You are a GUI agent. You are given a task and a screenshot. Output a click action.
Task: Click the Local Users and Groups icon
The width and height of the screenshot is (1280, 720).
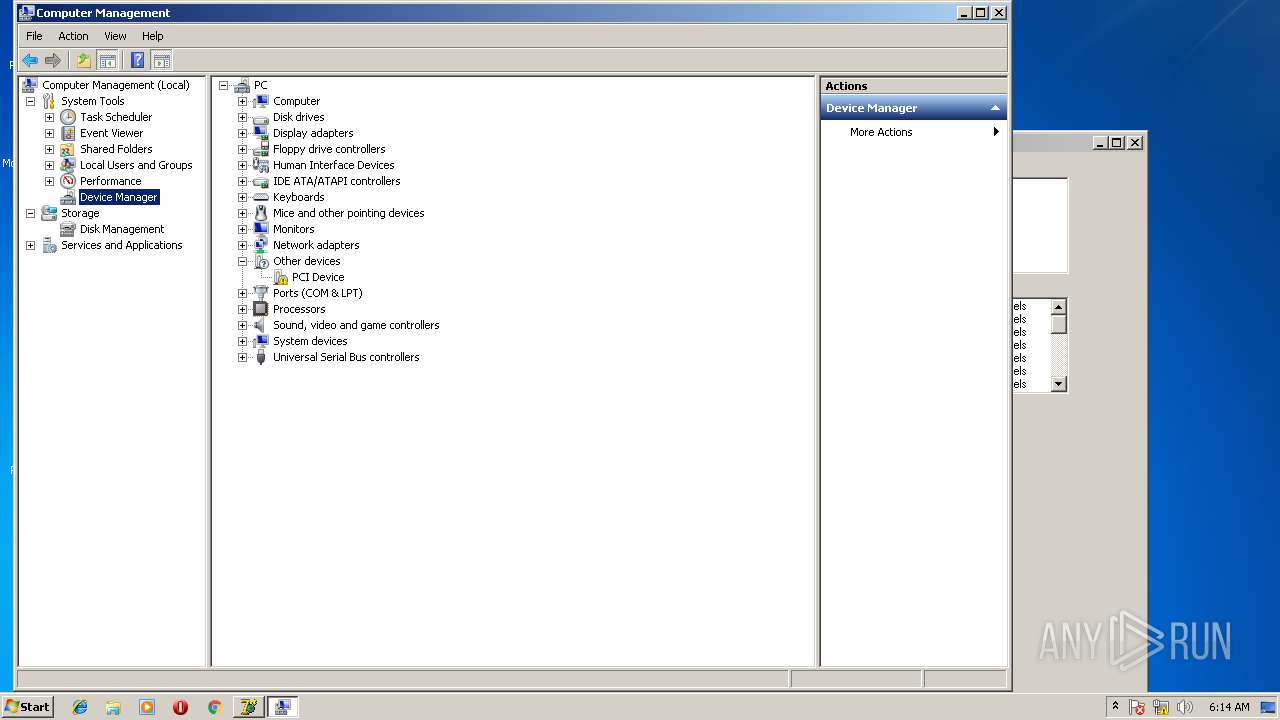[x=68, y=165]
